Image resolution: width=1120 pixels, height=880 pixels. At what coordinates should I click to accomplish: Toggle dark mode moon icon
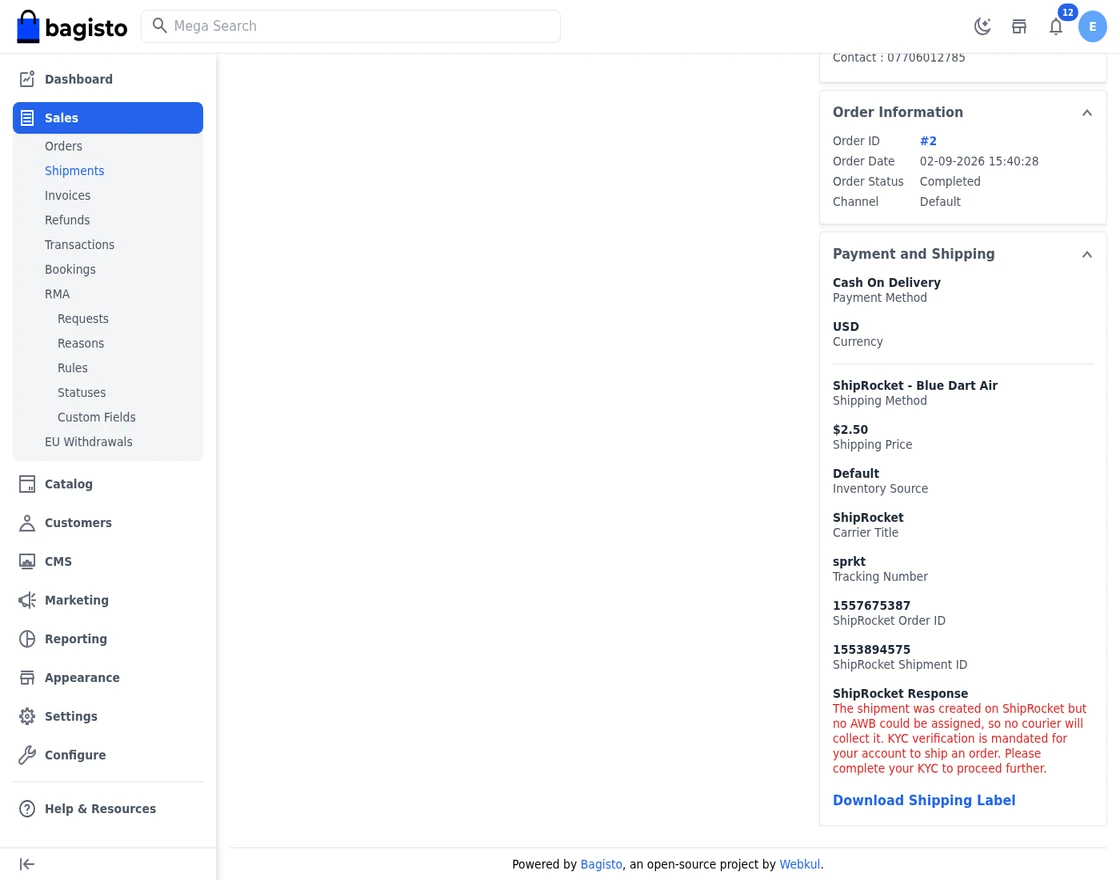[x=983, y=26]
